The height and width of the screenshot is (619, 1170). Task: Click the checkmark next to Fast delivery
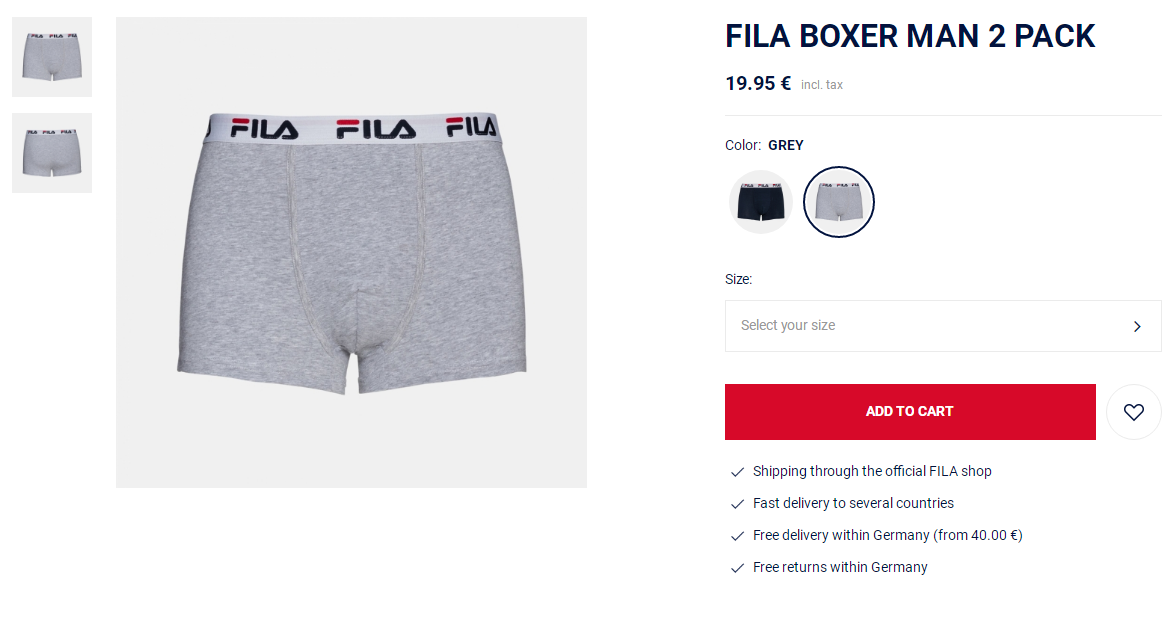click(x=737, y=504)
